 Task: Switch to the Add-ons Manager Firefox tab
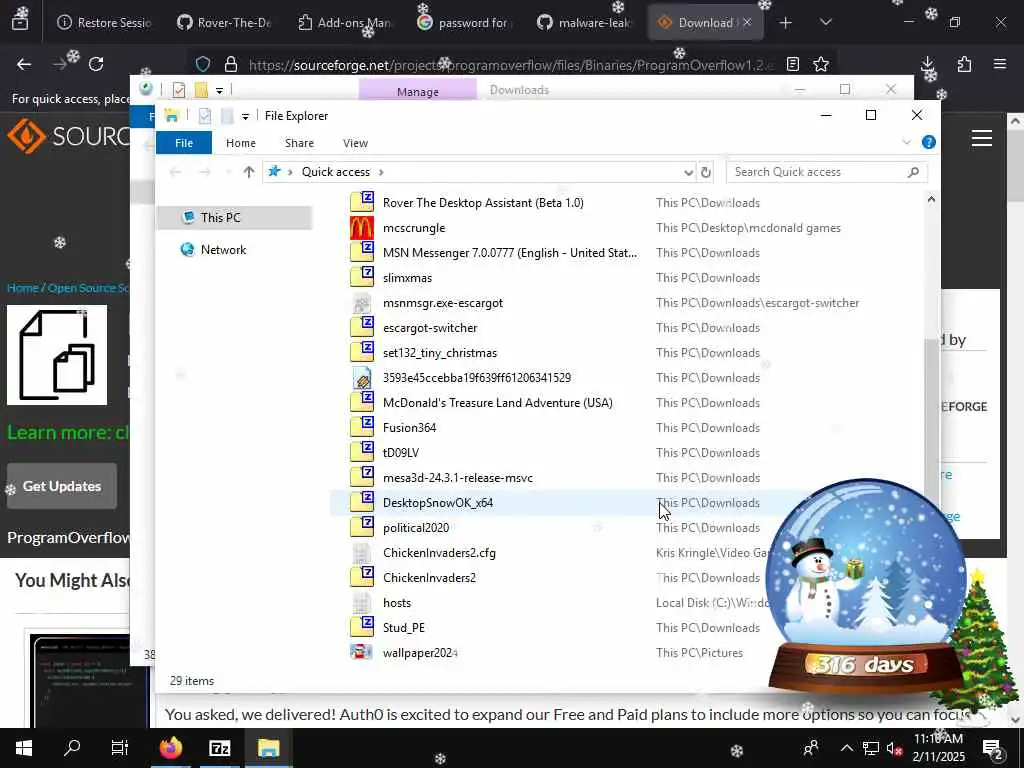coord(346,22)
